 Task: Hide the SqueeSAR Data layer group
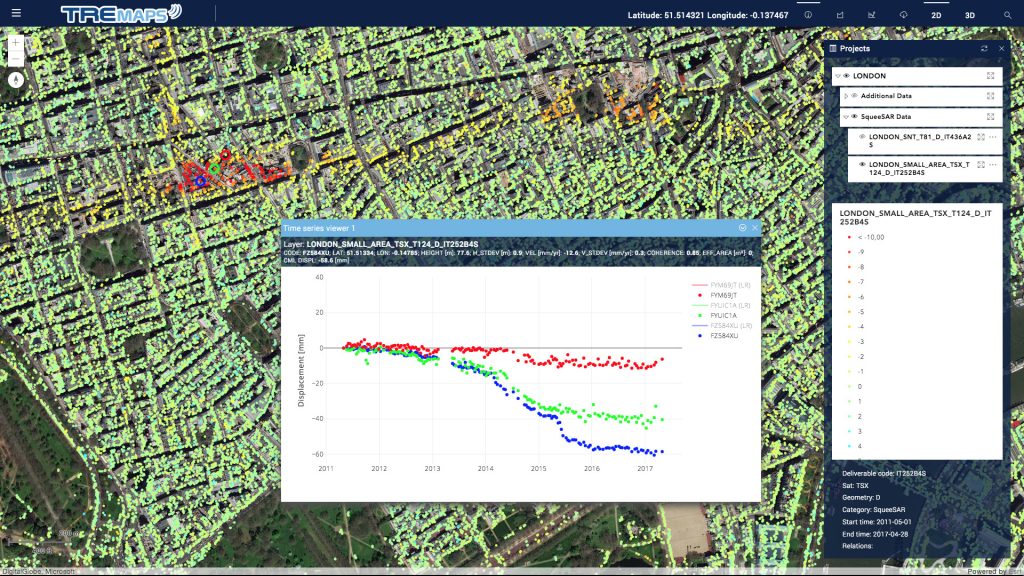tap(854, 116)
